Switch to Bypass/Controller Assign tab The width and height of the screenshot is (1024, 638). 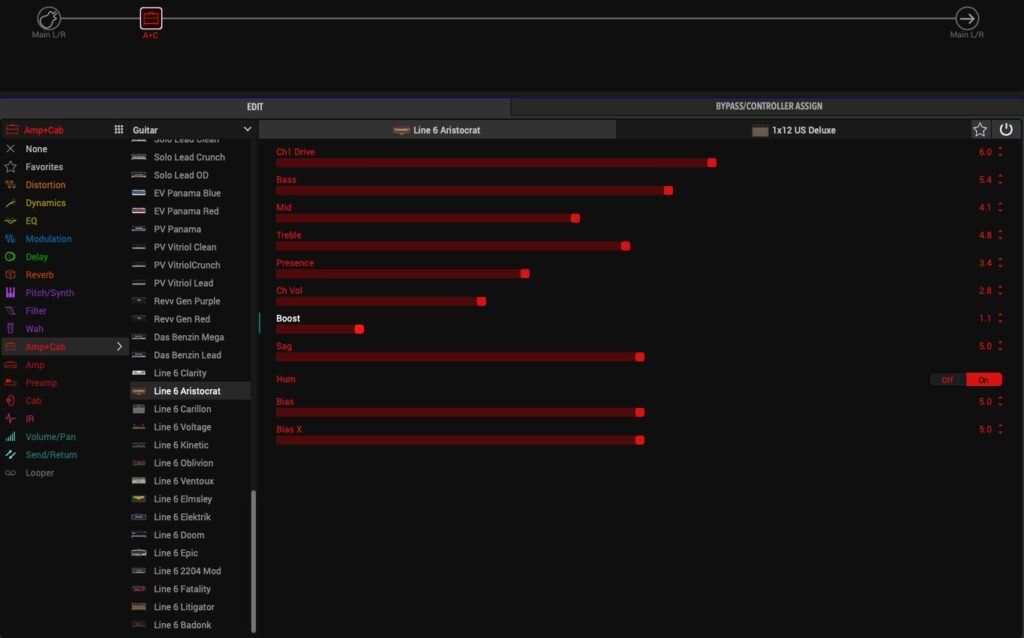(768, 106)
